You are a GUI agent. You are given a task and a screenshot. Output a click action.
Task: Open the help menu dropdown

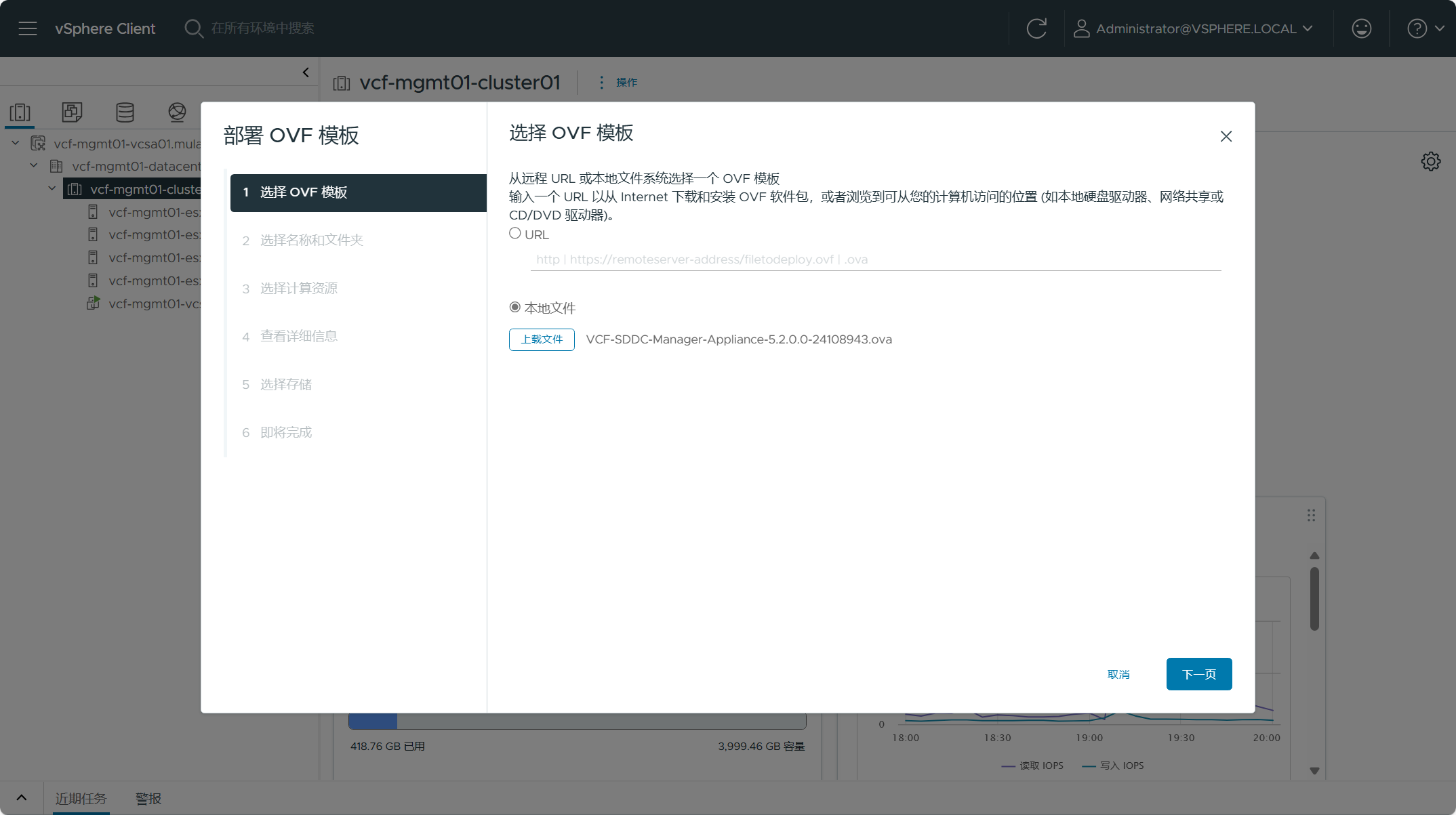pyautogui.click(x=1425, y=28)
